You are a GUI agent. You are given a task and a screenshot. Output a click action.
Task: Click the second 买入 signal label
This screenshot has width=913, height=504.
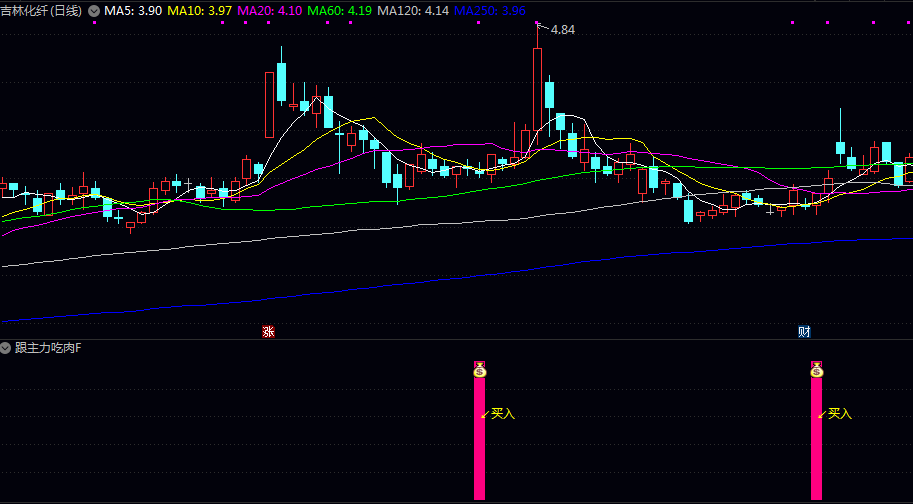pyautogui.click(x=840, y=414)
